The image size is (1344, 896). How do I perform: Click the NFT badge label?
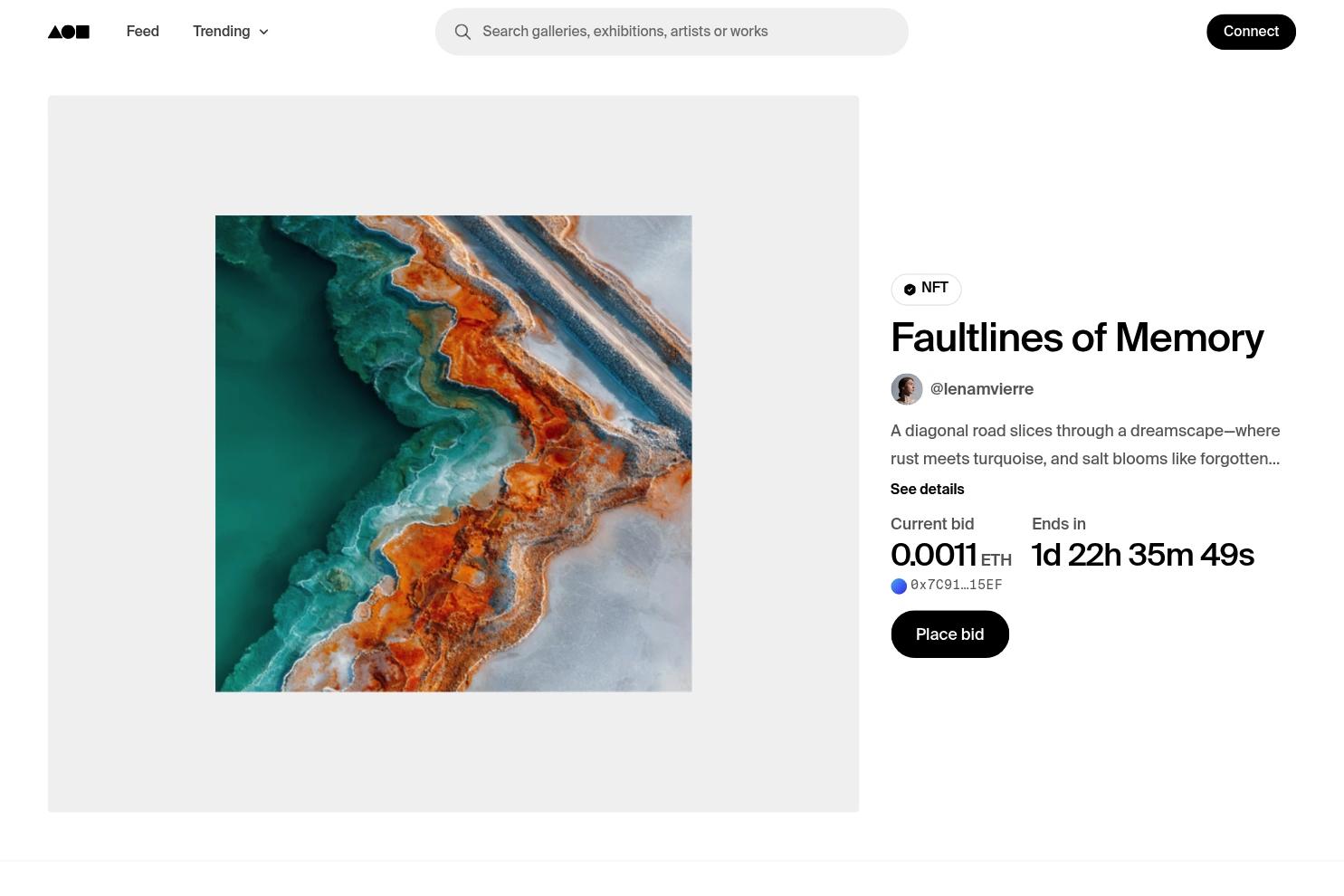tap(926, 289)
